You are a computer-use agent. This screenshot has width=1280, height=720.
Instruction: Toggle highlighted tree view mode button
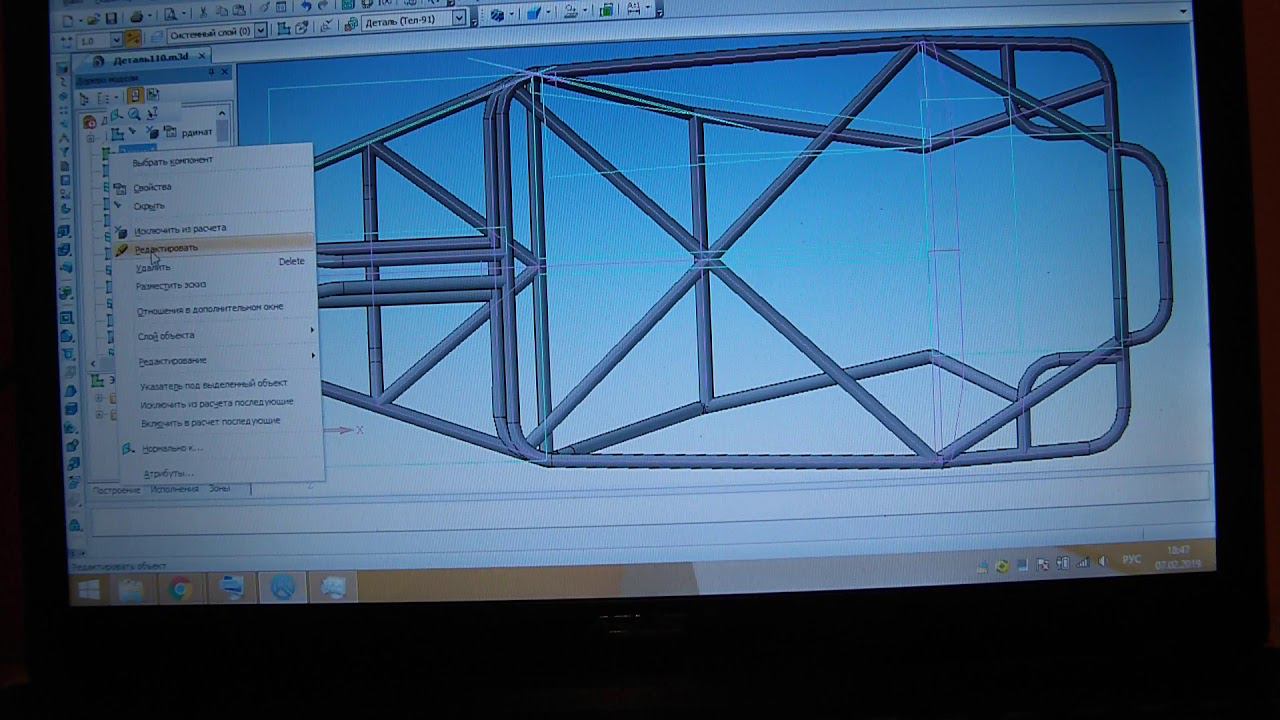(135, 95)
